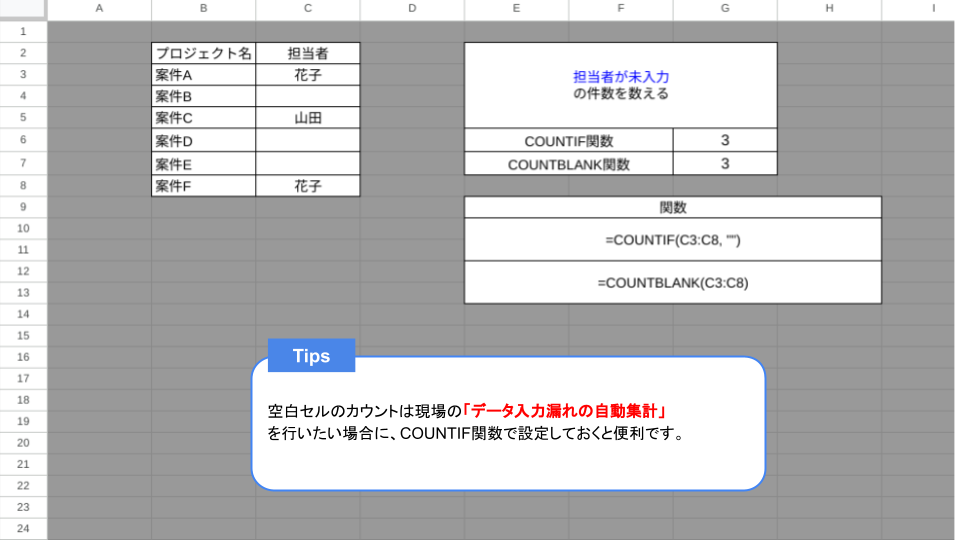Click the 関数 header cell
The image size is (960, 540).
(673, 207)
